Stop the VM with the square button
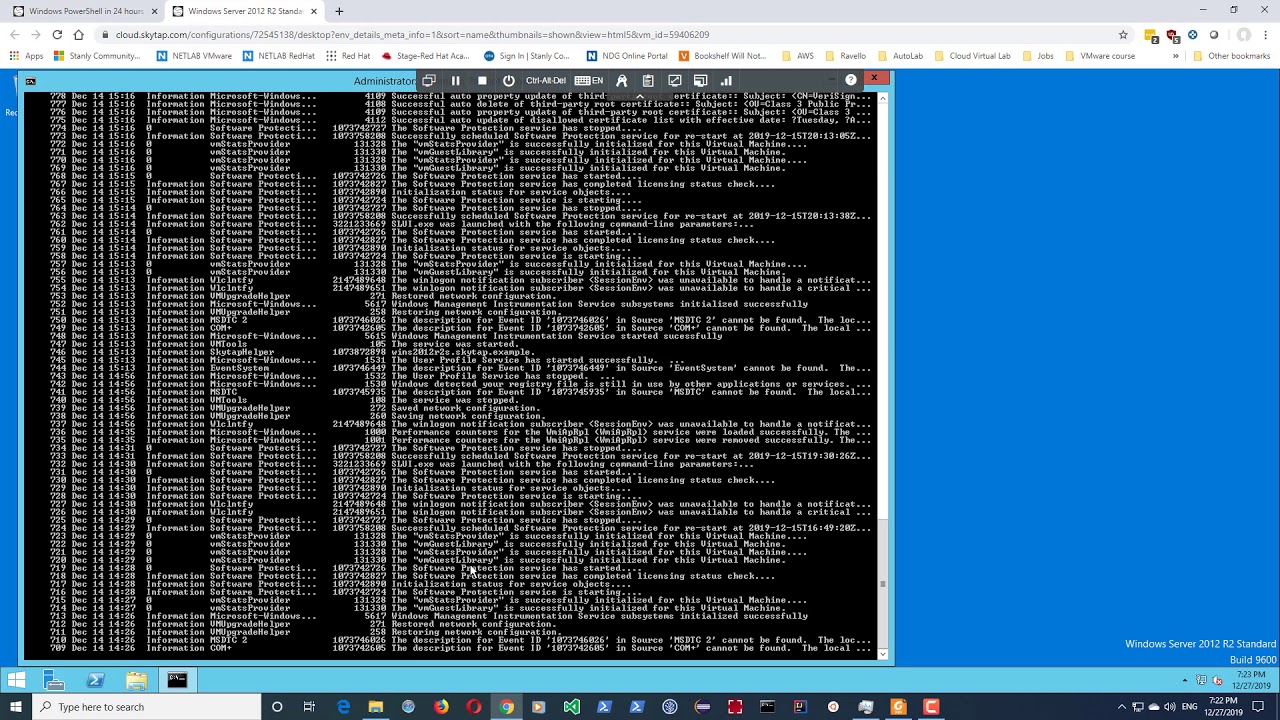 (x=482, y=81)
